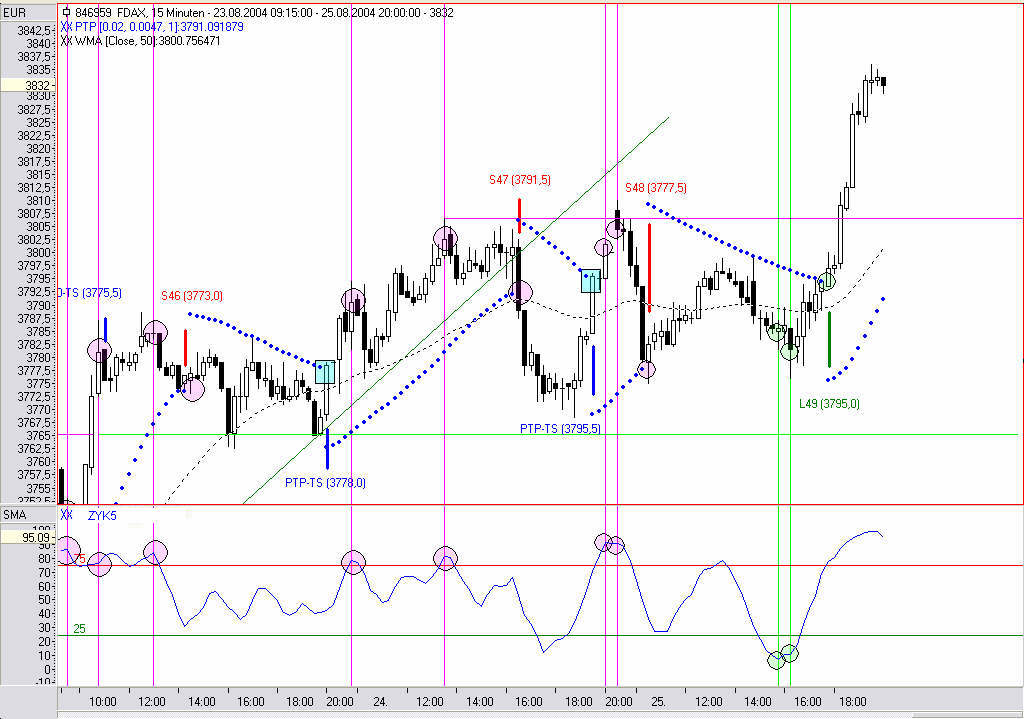Click the highlighted 3832 current price tag
Screen dimensions: 1024x719
point(27,86)
